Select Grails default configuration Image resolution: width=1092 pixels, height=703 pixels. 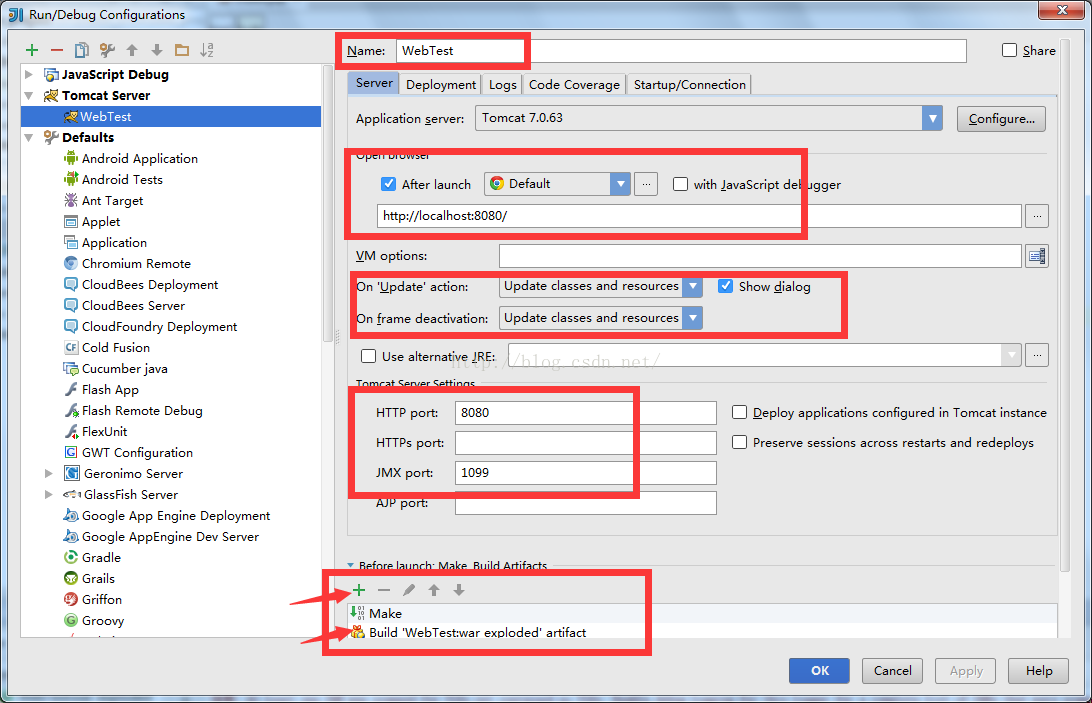89,578
